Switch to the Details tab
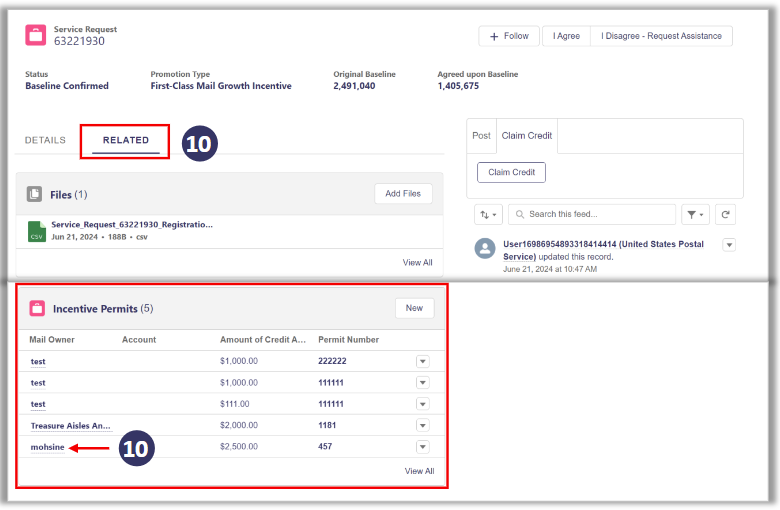This screenshot has height=510, width=780. tap(45, 140)
